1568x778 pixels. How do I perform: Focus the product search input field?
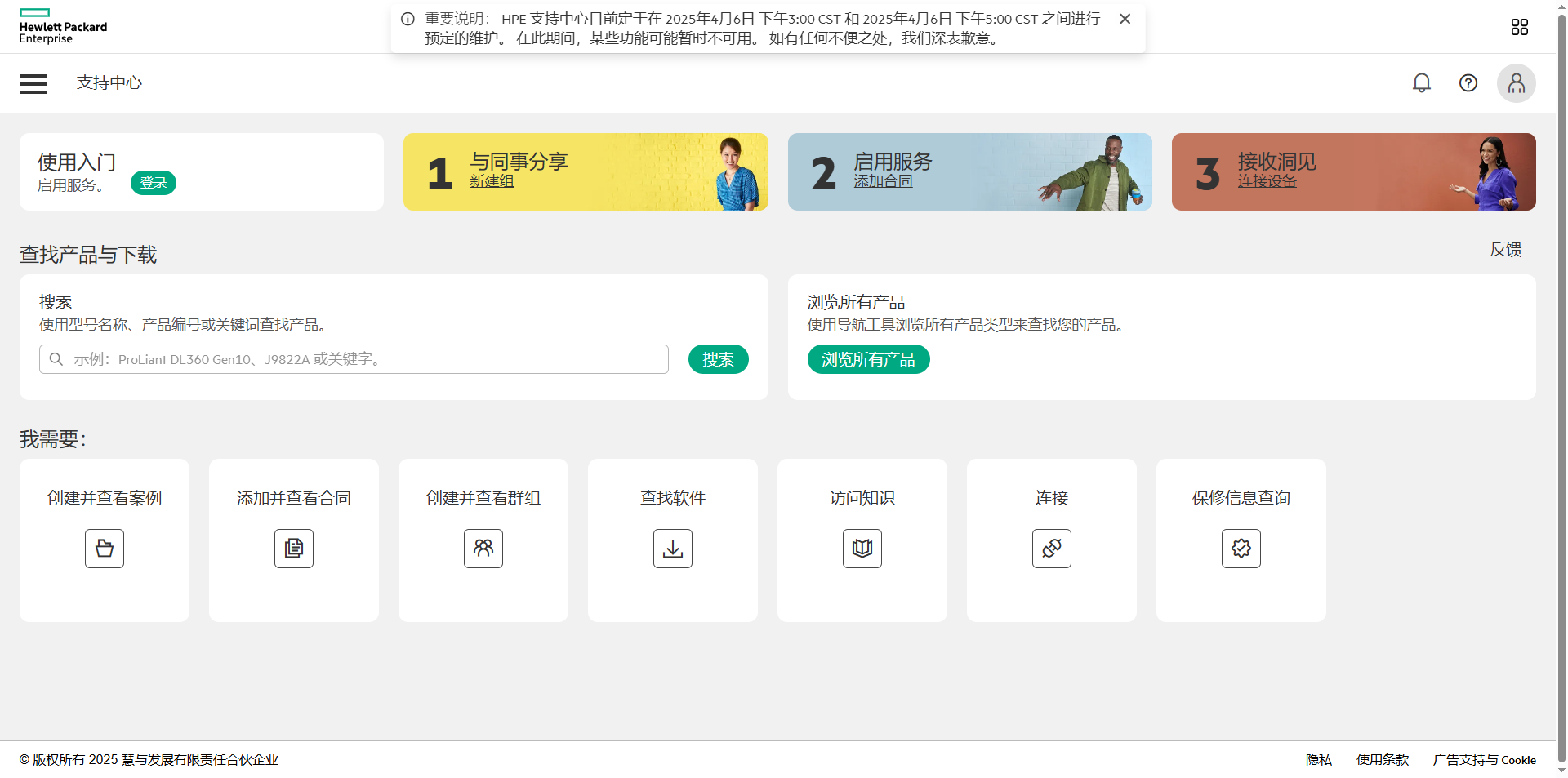354,359
